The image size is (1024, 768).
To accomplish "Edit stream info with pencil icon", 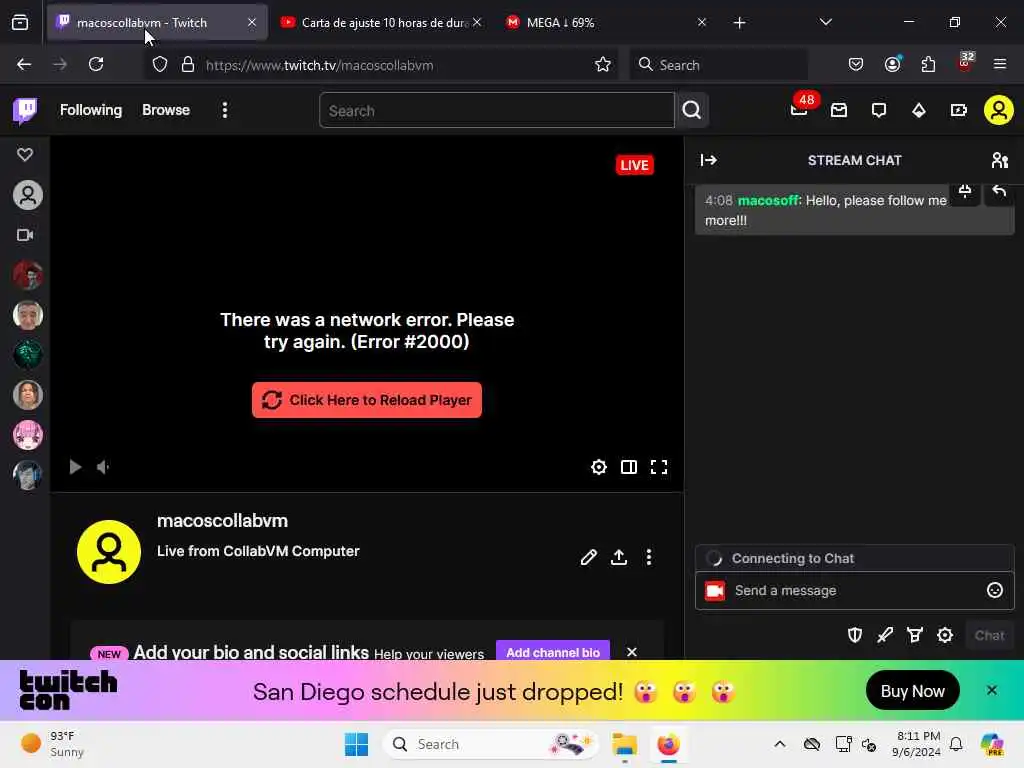I will (x=588, y=557).
